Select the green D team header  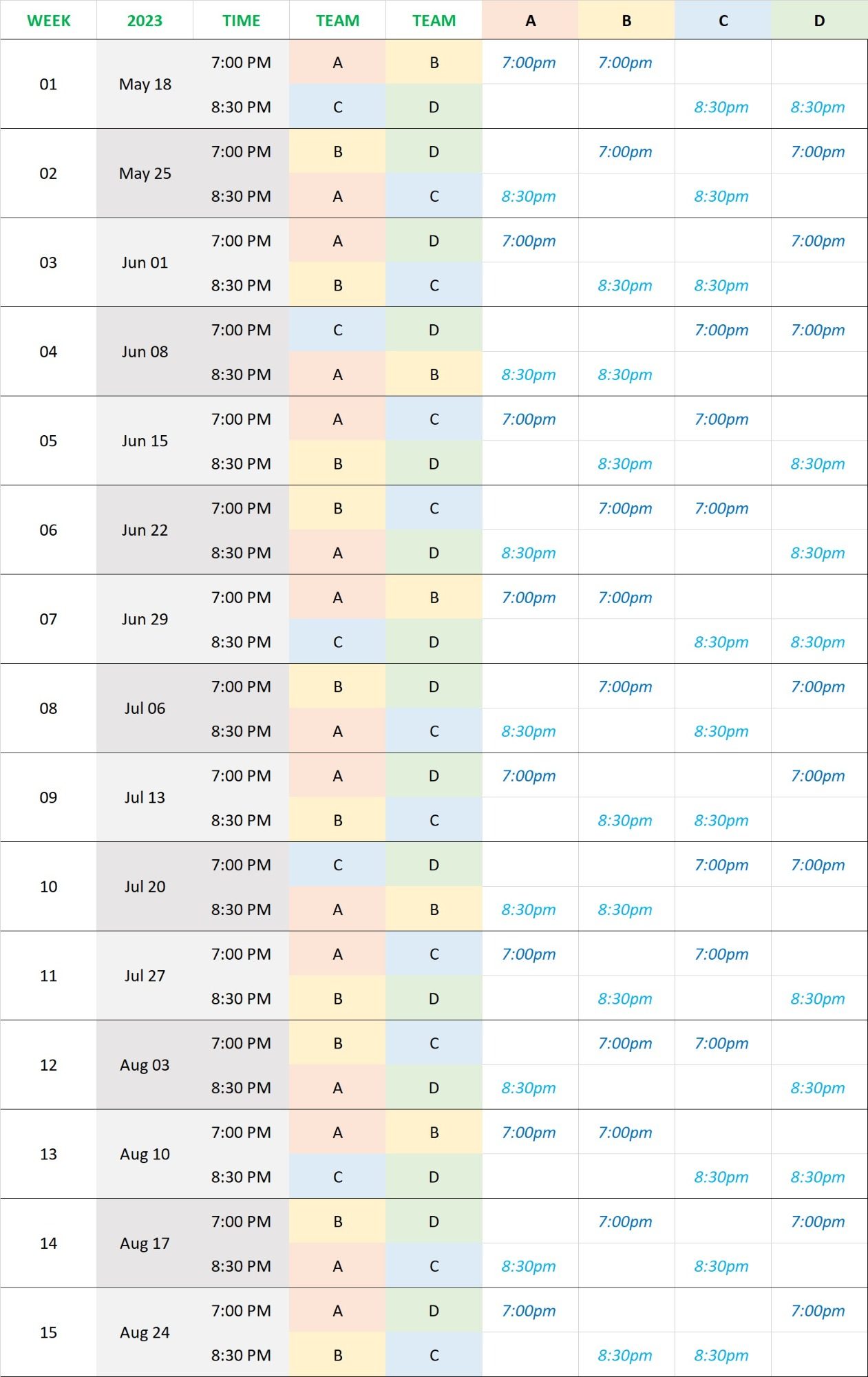tap(819, 20)
